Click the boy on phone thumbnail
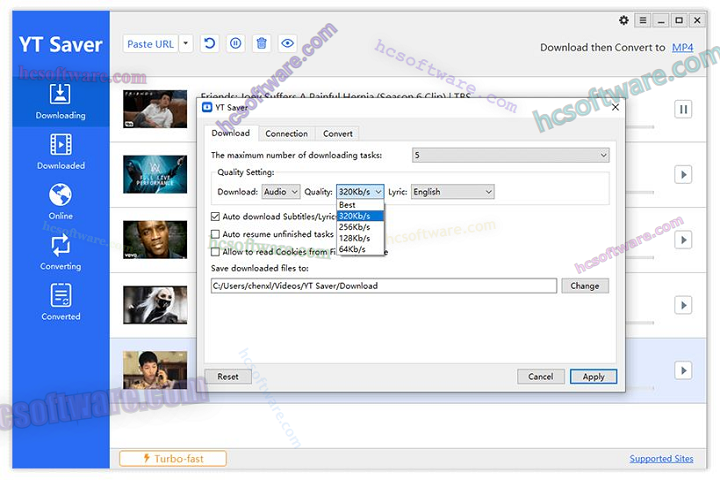The width and height of the screenshot is (720, 480). (155, 370)
